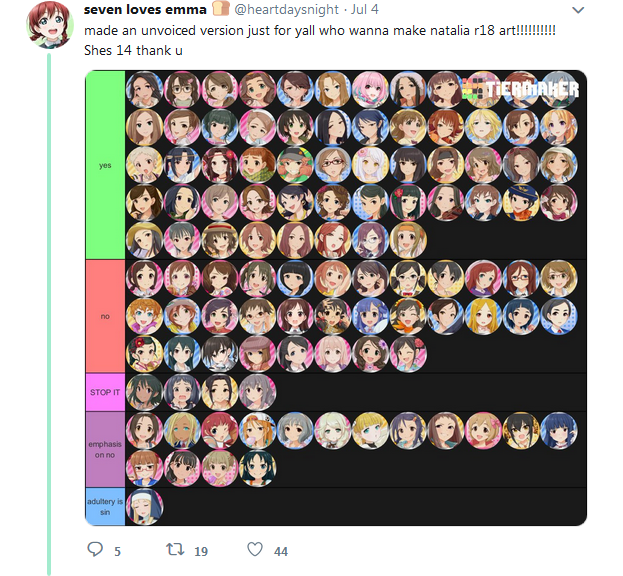Viewport: 623px width, 576px height.
Task: Click the TierMaker logo watermark in the image
Action: [522, 90]
